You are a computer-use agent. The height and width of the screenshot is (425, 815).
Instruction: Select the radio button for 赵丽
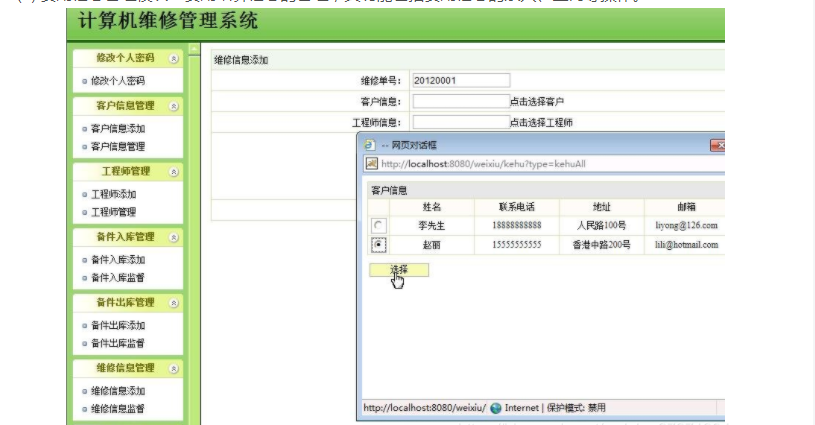(378, 245)
